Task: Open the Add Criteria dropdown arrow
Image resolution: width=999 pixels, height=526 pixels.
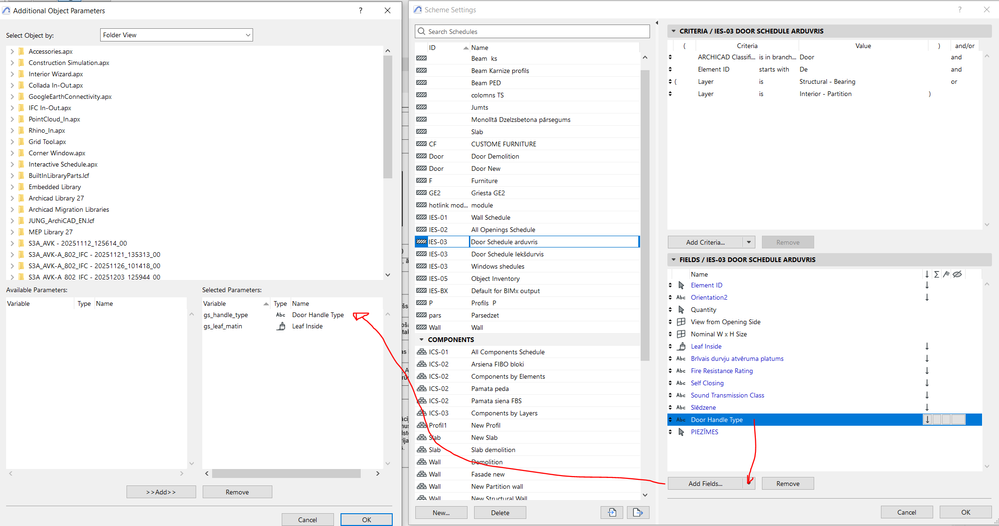Action: (x=749, y=242)
